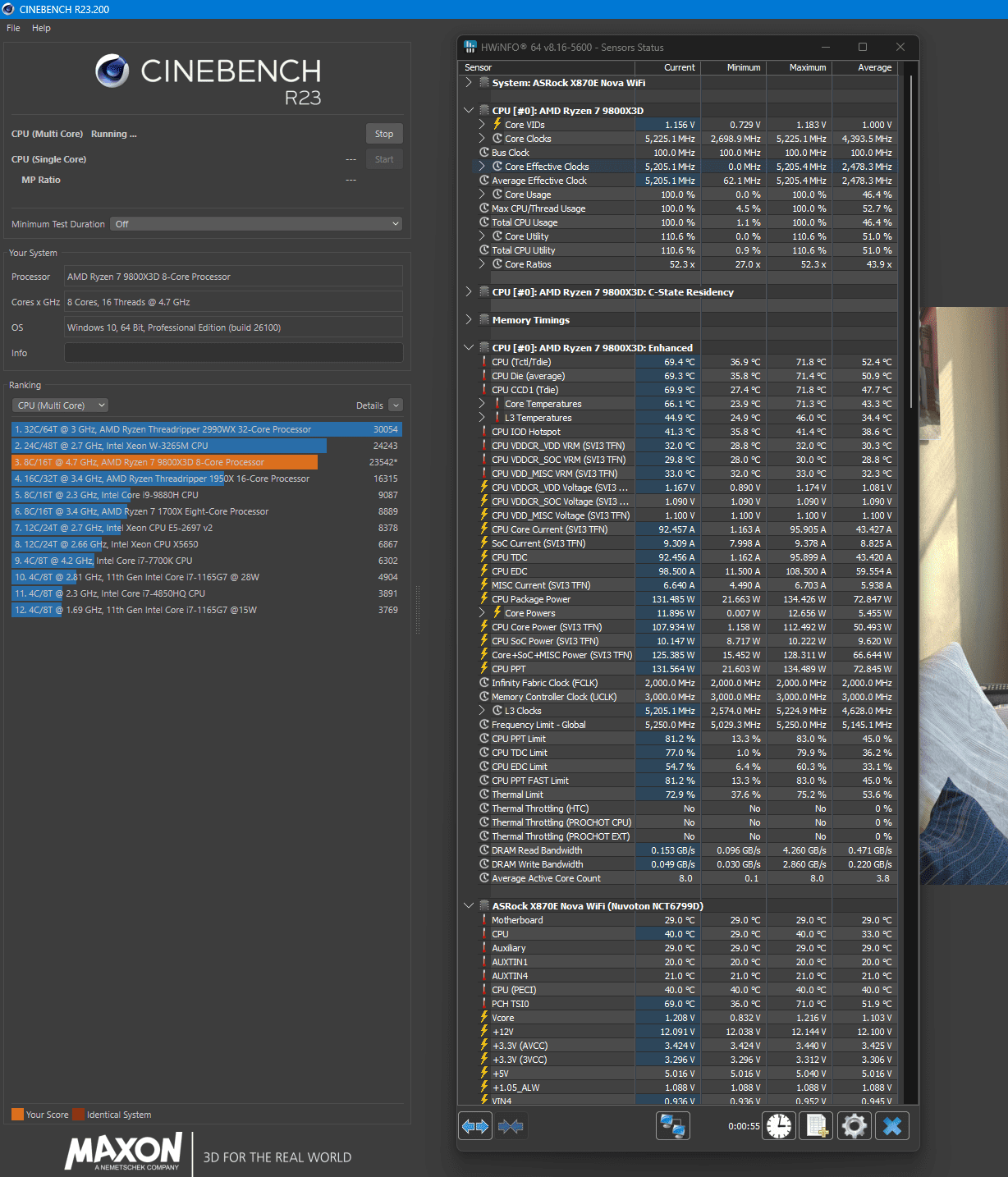This screenshot has width=1008, height=1177.
Task: Click the Identical System legend swatch
Action: click(x=78, y=1115)
